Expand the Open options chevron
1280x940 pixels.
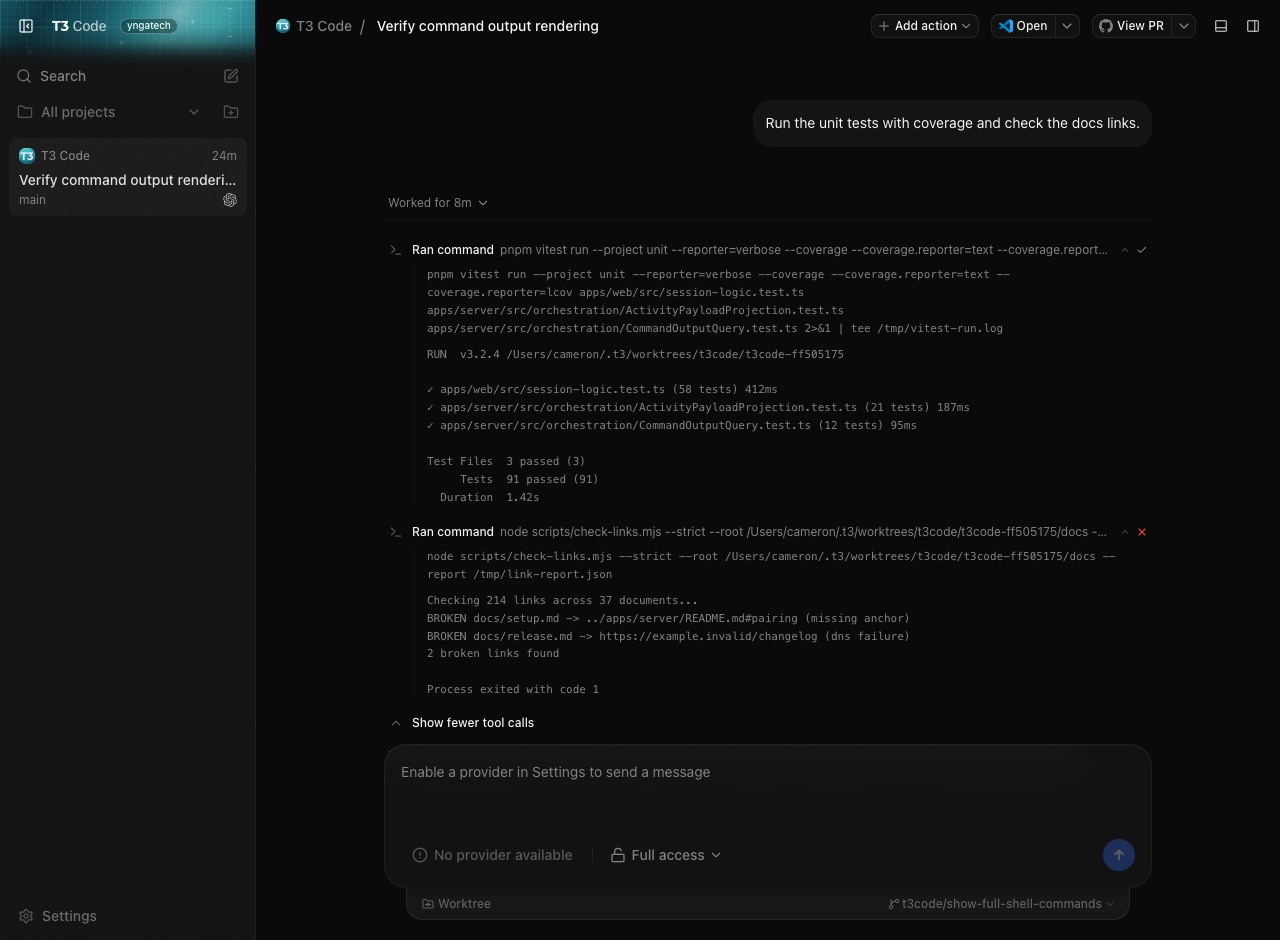(x=1067, y=26)
